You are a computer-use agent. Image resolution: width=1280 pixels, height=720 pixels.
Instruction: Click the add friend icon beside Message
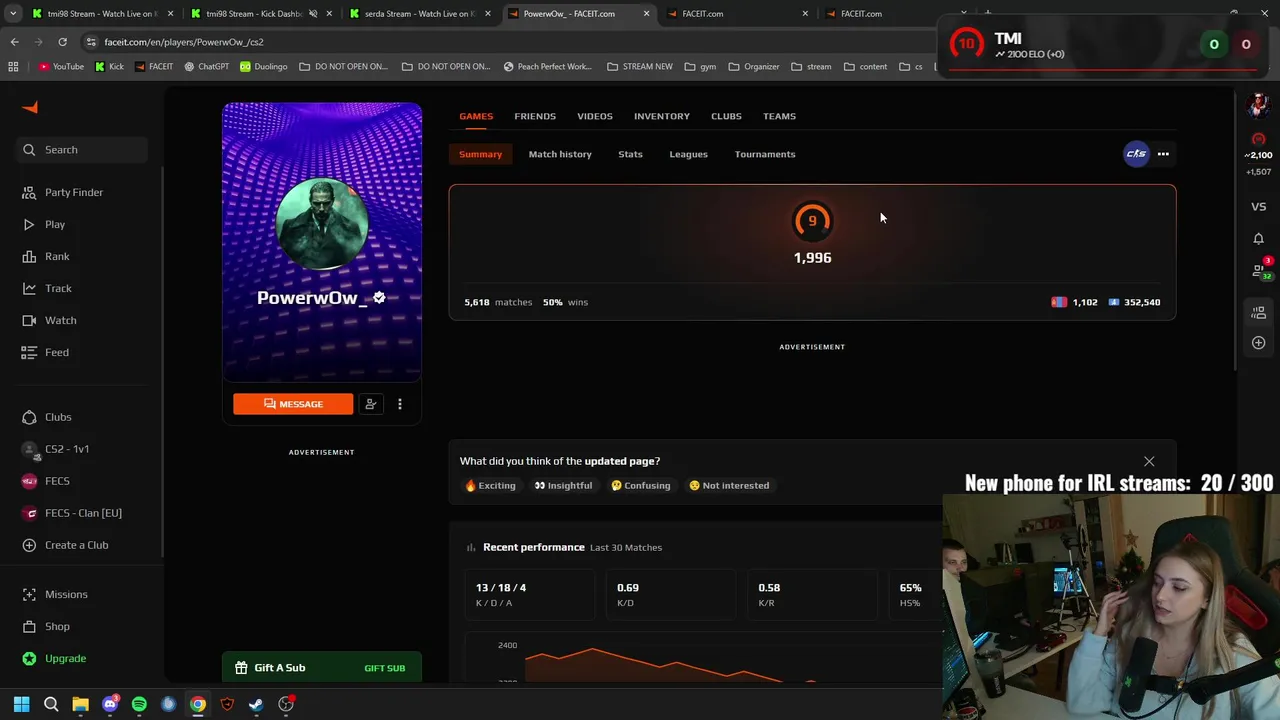(x=371, y=404)
